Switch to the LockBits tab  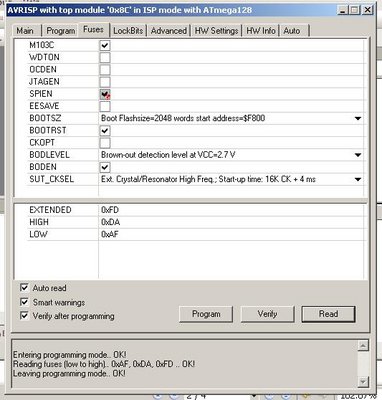coord(128,31)
